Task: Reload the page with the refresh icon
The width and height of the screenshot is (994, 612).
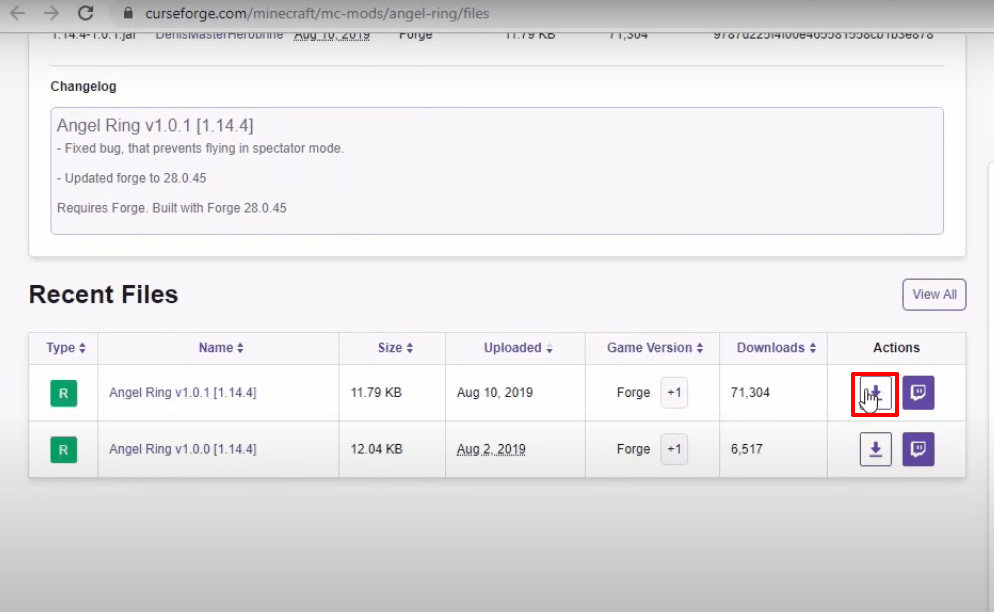Action: pyautogui.click(x=86, y=13)
